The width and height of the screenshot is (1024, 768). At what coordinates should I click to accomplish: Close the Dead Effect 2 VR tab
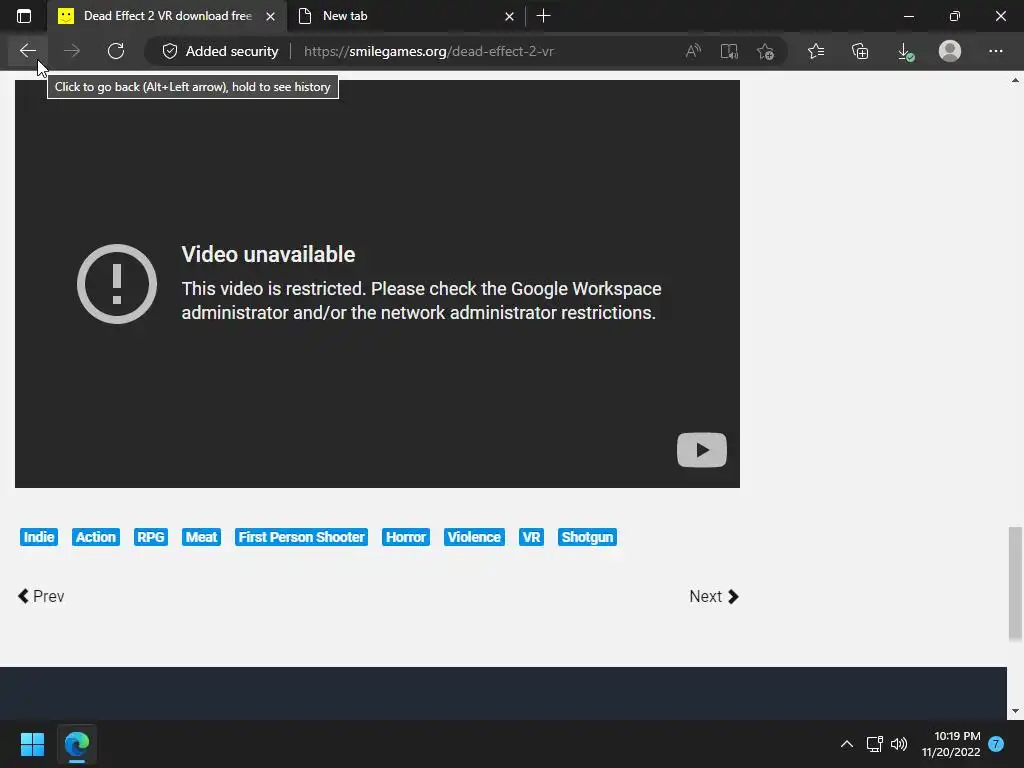pos(270,16)
